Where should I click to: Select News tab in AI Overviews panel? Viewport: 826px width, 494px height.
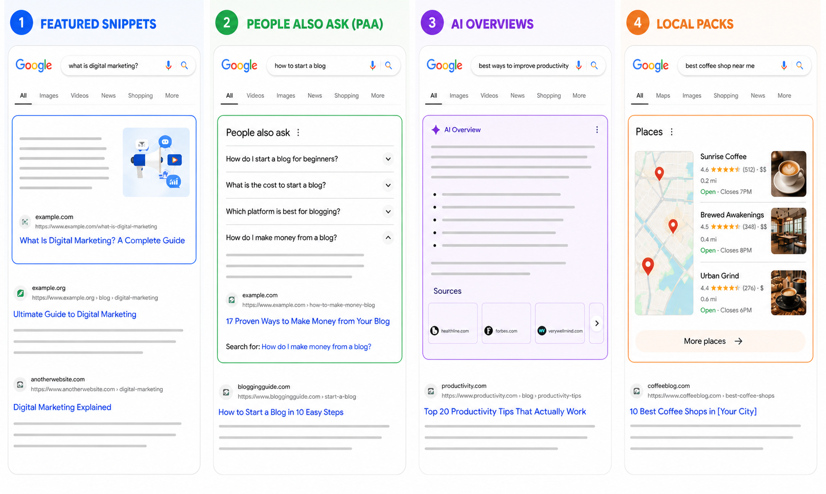(517, 95)
